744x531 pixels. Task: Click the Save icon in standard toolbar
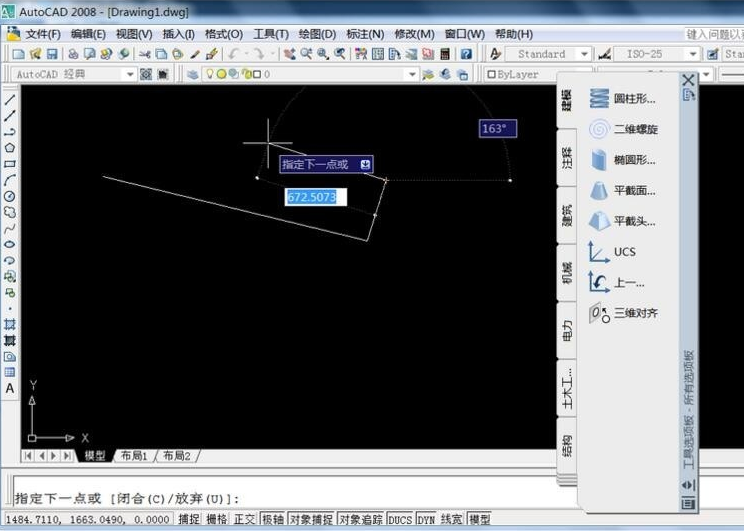[52, 54]
